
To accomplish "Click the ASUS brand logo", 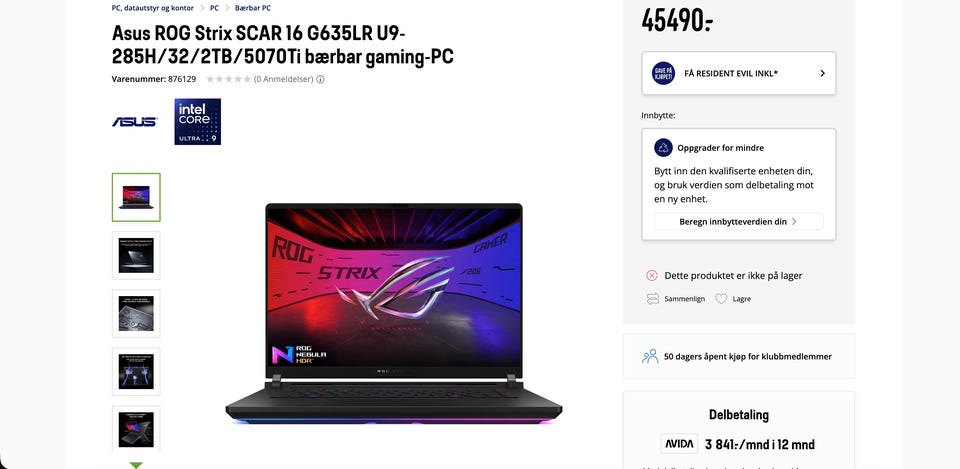I will click(x=134, y=122).
